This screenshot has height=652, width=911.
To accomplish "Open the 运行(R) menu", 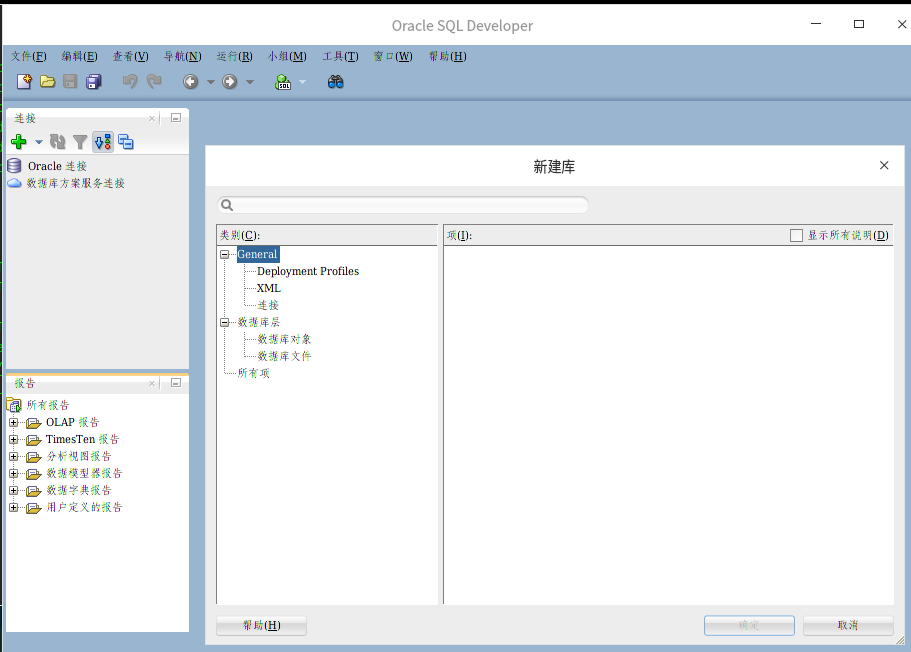I will tap(234, 56).
